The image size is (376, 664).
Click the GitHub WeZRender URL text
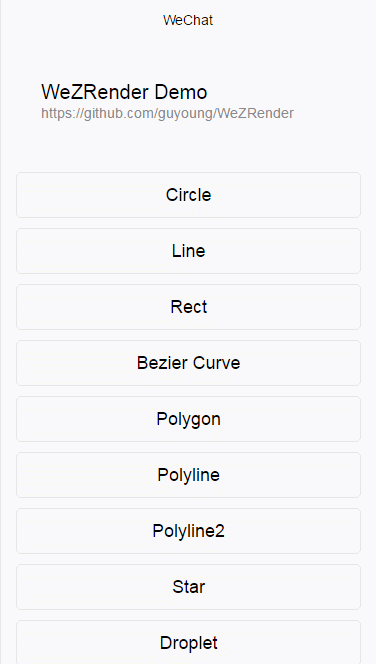tap(167, 113)
